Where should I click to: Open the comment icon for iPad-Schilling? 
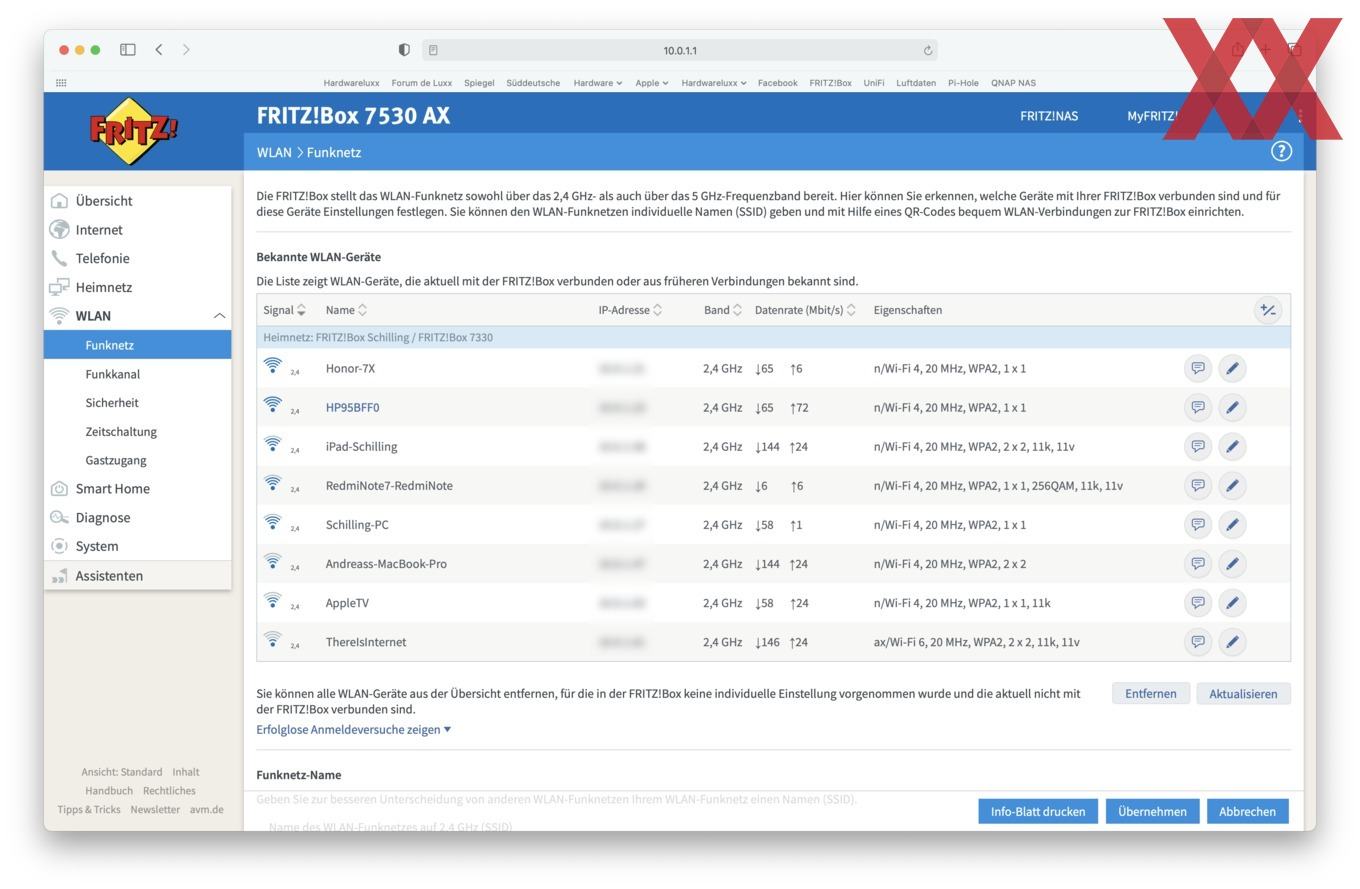point(1197,446)
